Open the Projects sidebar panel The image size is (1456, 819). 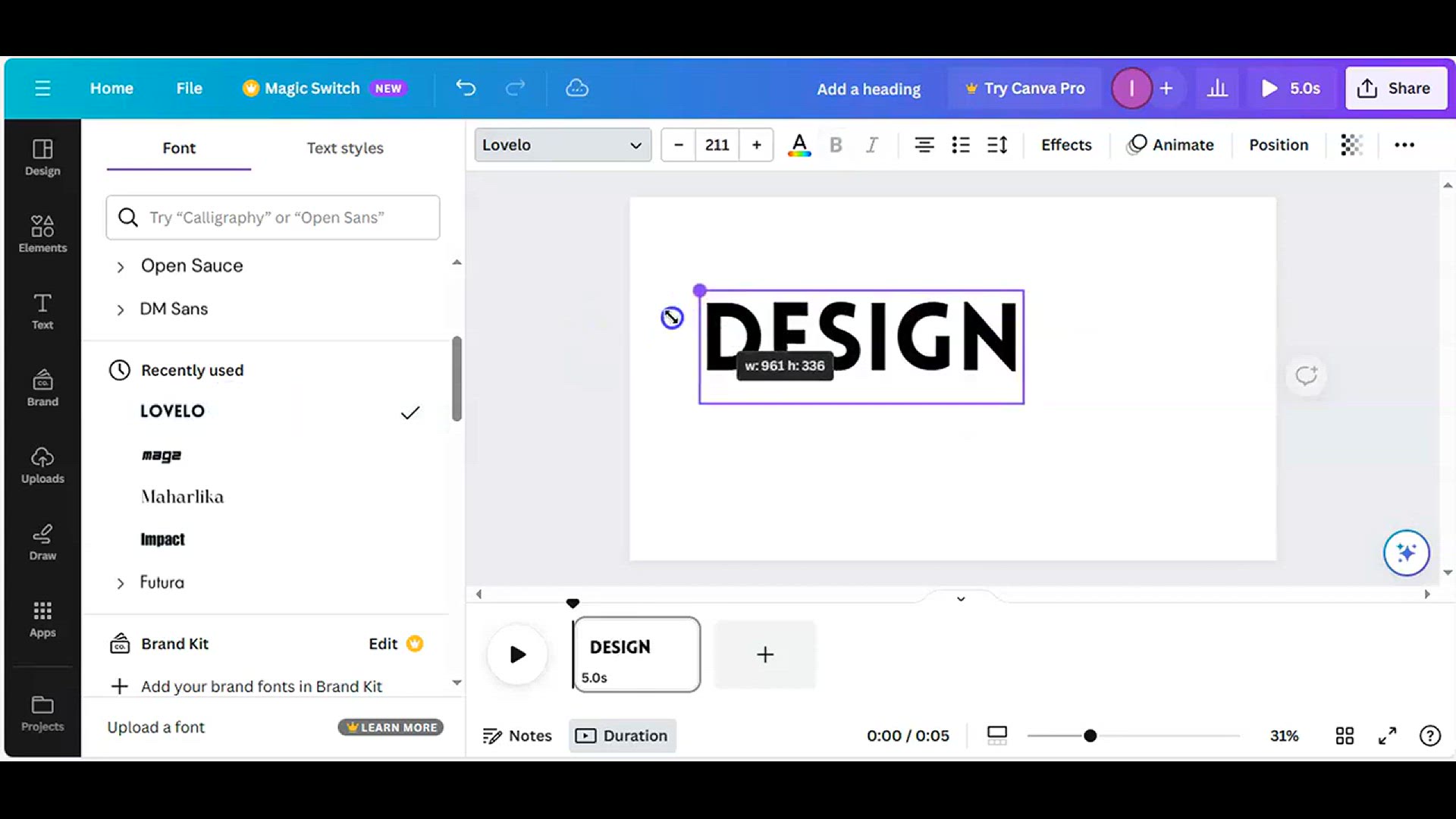point(42,713)
